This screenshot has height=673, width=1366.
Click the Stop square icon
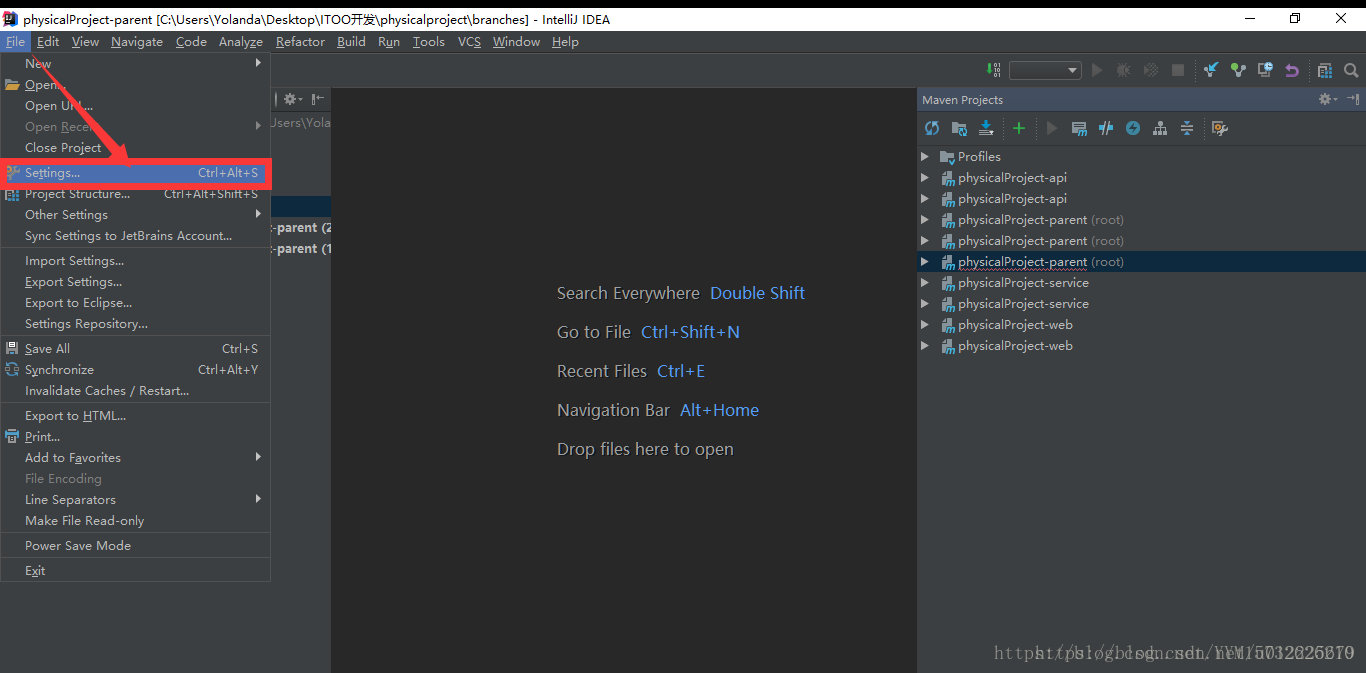click(1178, 70)
